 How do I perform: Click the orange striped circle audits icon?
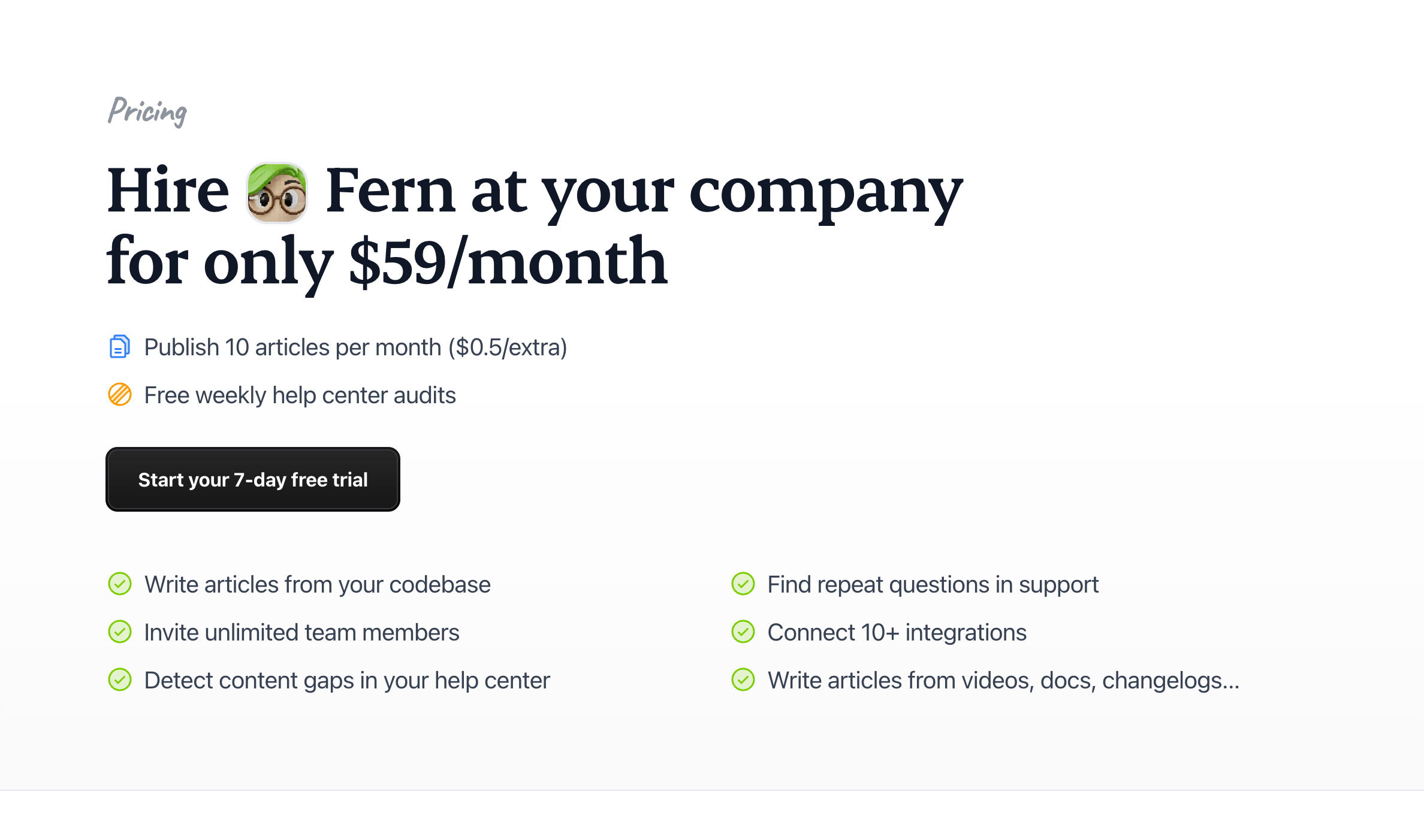pyautogui.click(x=120, y=395)
